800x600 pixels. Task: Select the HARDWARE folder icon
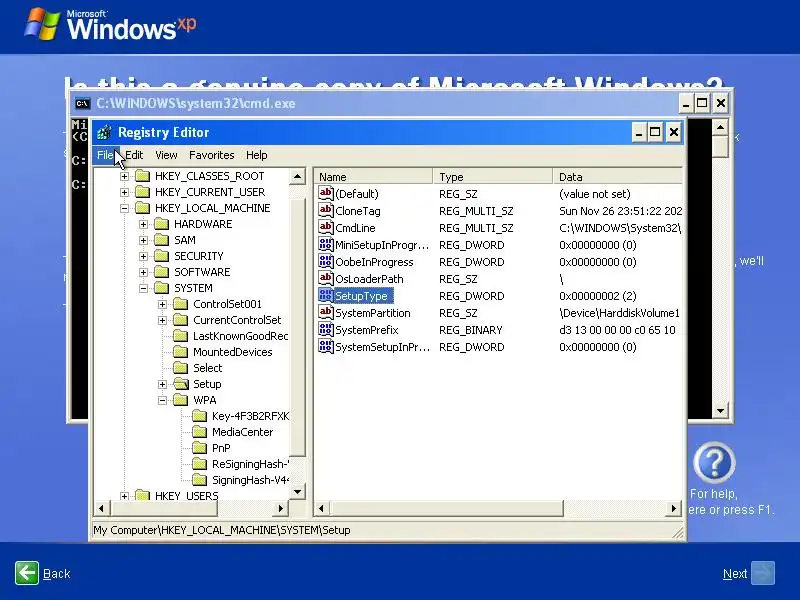point(161,224)
